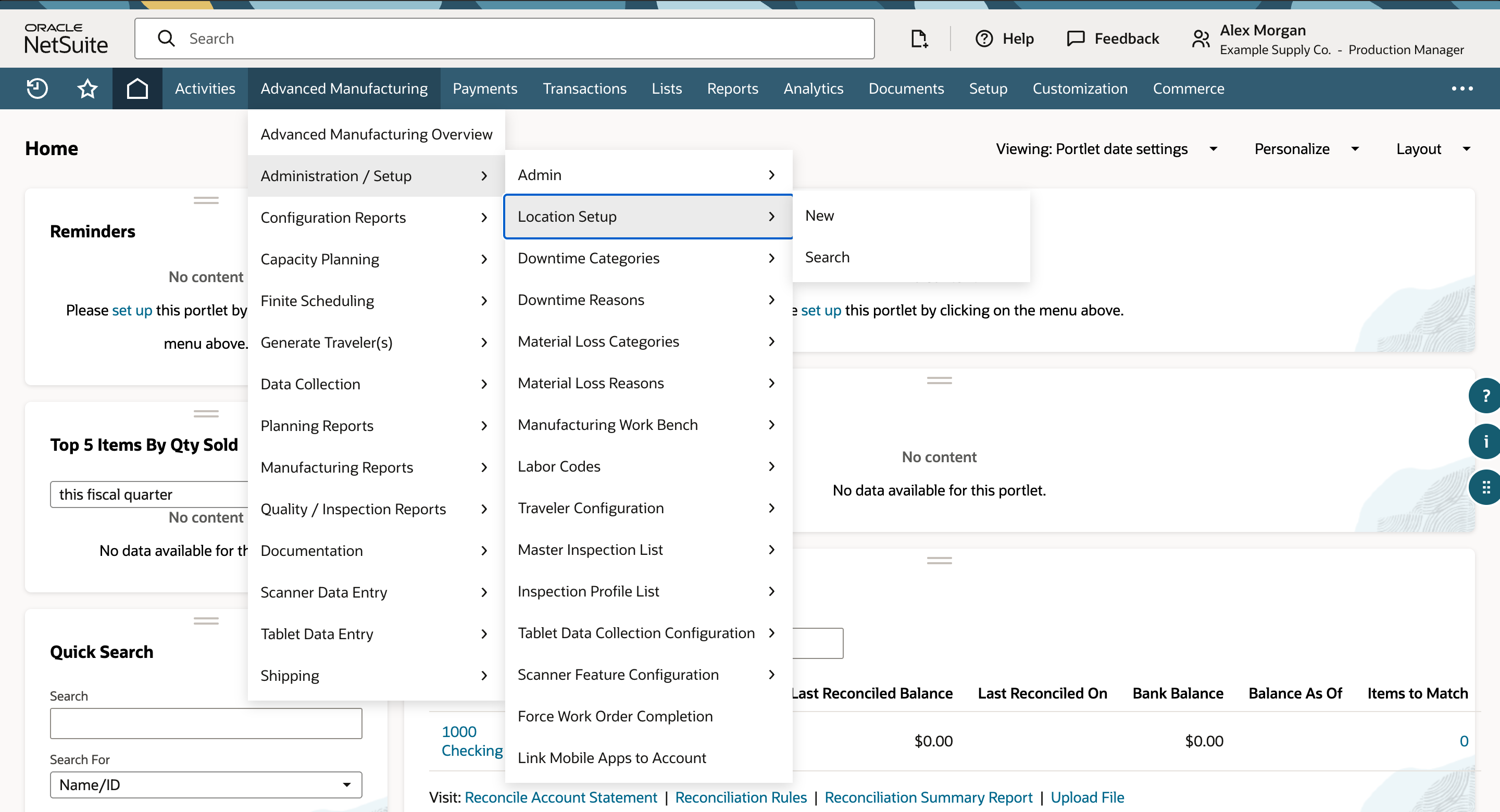This screenshot has height=812, width=1500.
Task: Click the magnifier icon in the global search
Action: [167, 39]
